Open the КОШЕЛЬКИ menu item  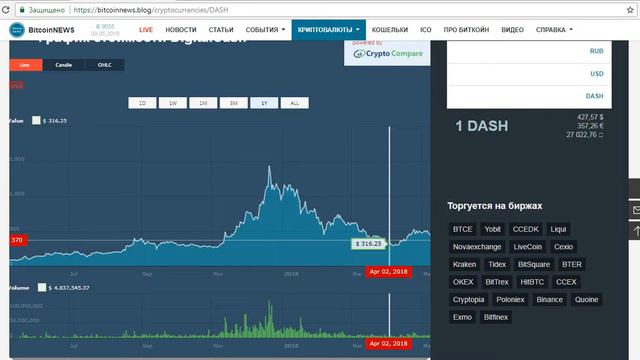point(390,30)
